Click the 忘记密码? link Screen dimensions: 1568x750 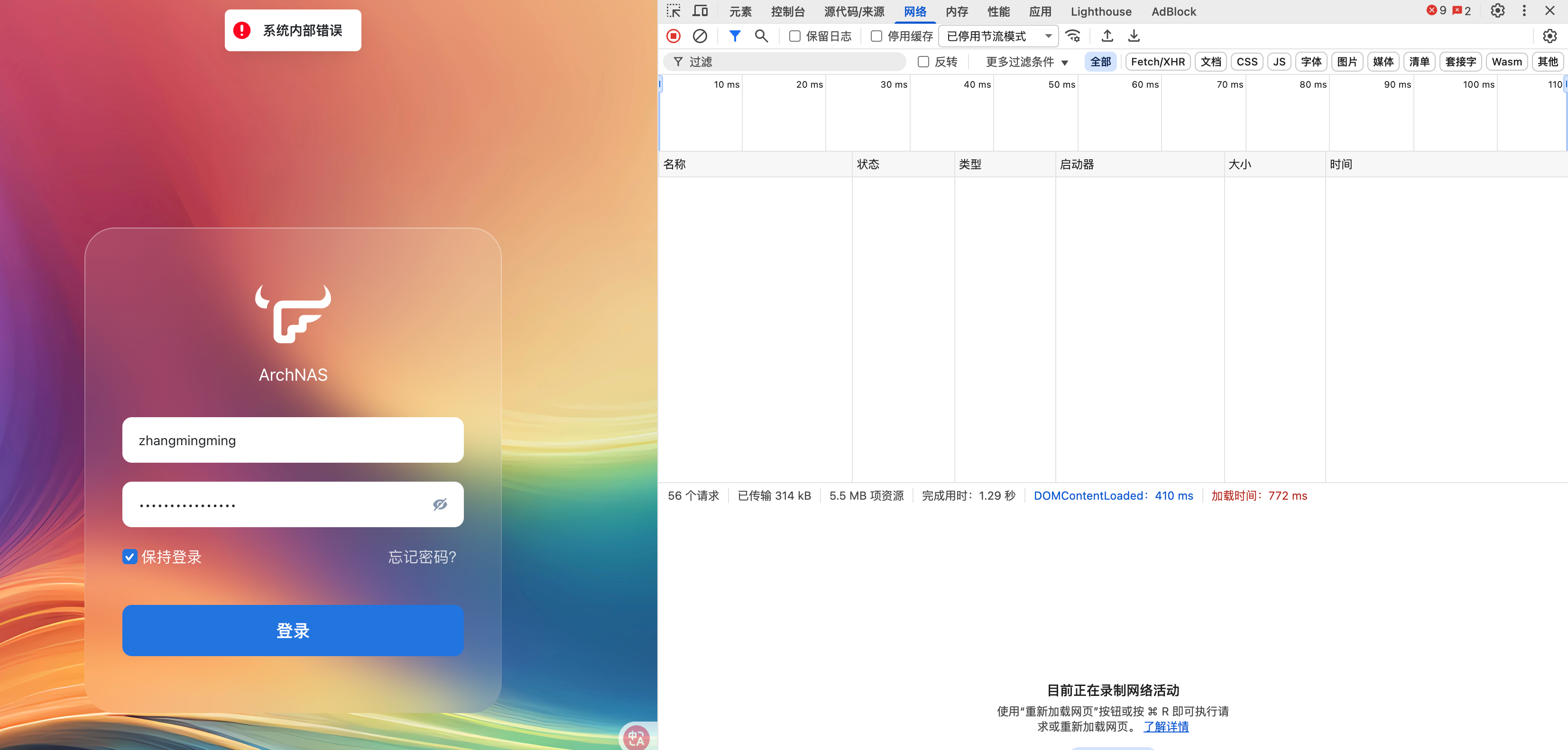click(422, 557)
